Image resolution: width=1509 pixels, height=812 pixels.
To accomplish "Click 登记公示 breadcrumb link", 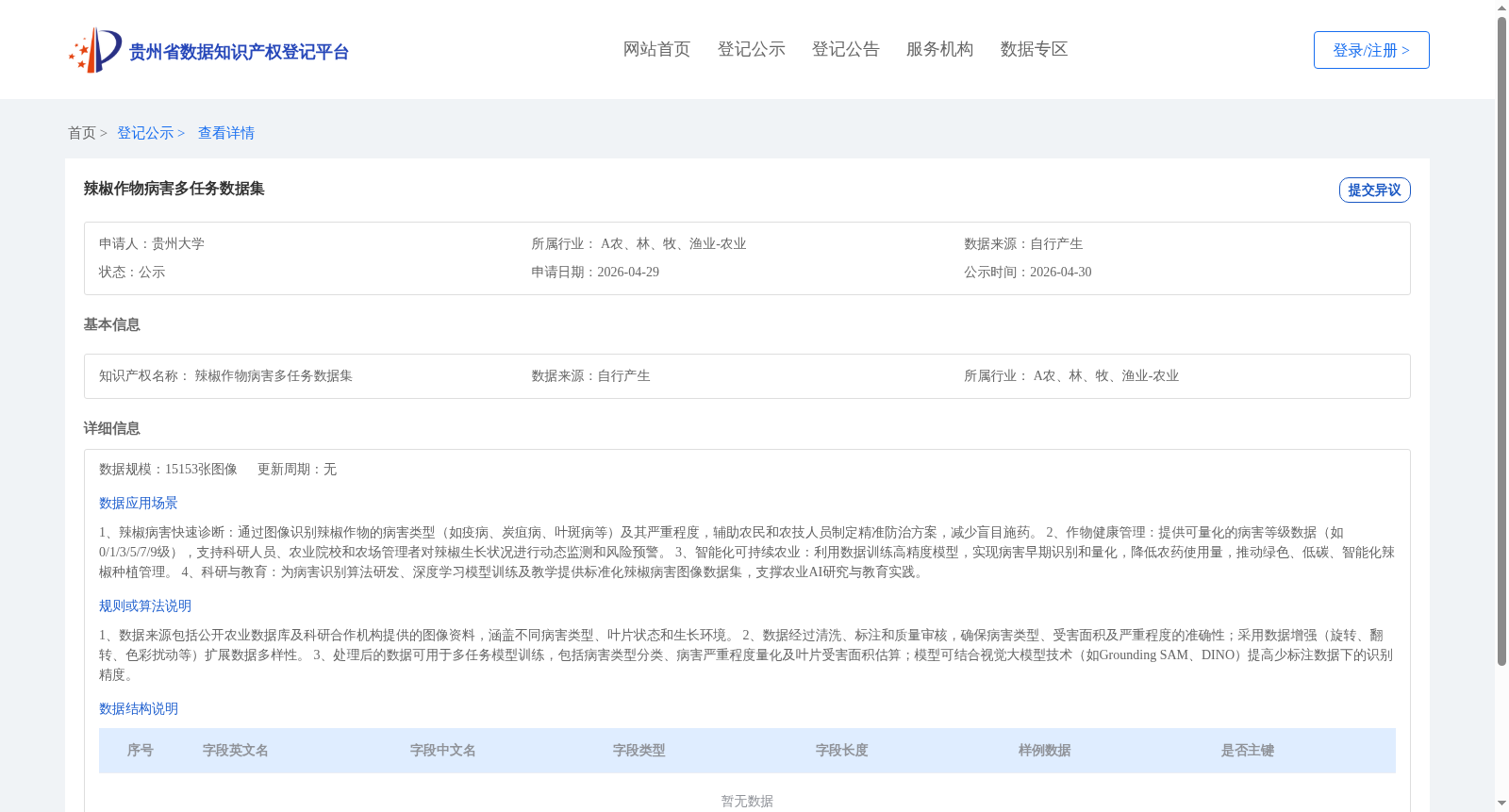I will [145, 133].
